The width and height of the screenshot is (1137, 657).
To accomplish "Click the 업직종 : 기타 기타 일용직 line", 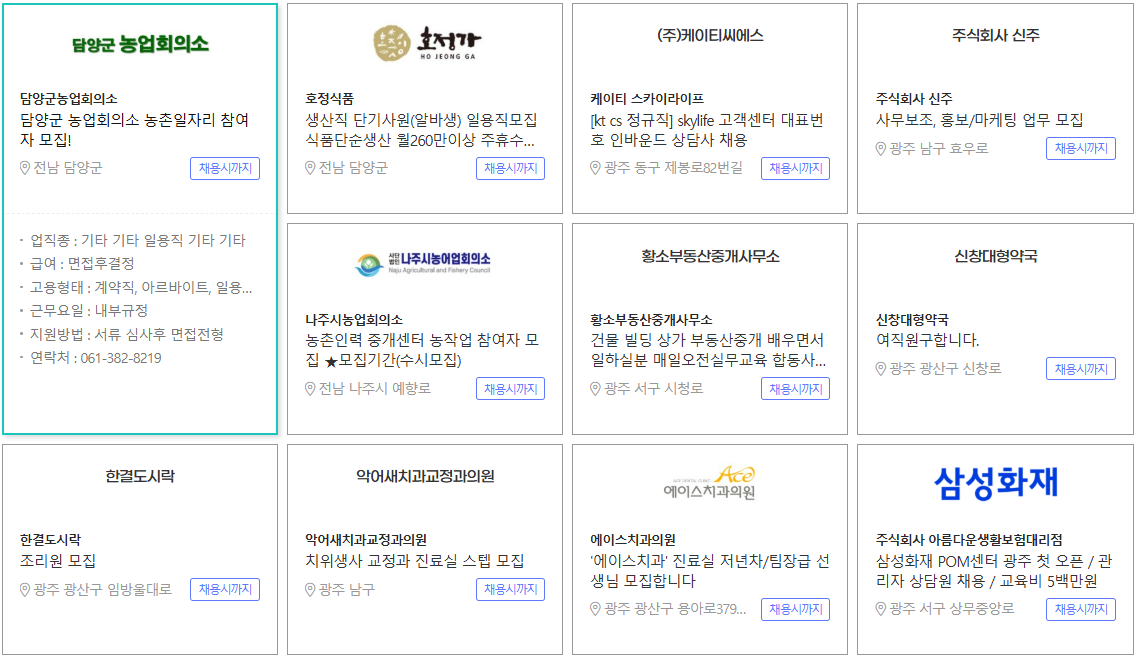I will (138, 240).
